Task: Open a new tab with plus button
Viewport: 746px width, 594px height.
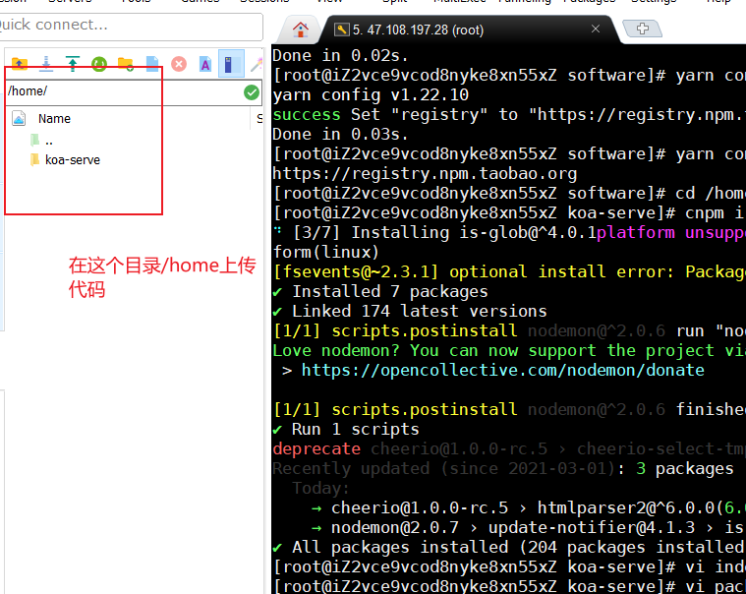Action: [642, 29]
